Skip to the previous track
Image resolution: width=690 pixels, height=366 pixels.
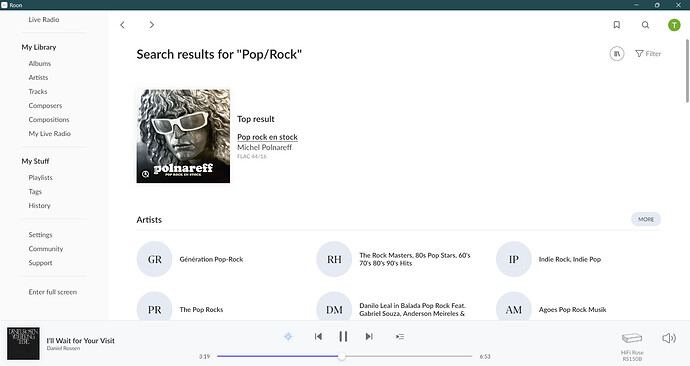click(x=318, y=337)
